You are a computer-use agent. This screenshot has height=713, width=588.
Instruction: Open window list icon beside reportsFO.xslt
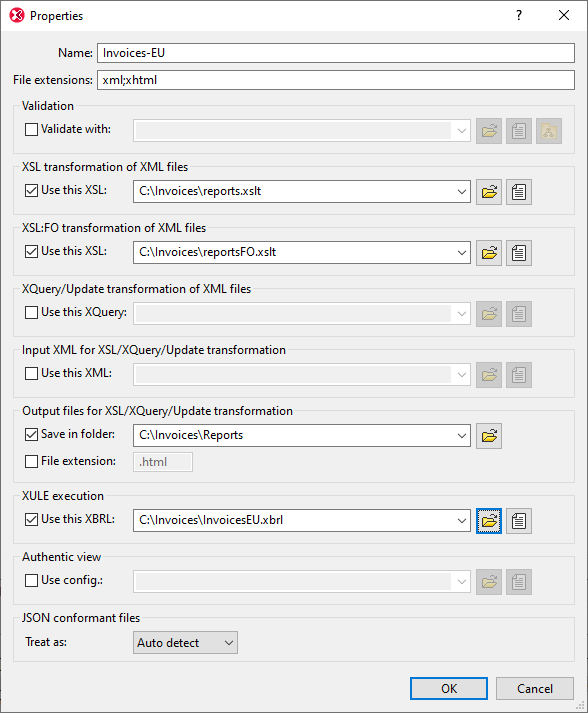(x=519, y=253)
